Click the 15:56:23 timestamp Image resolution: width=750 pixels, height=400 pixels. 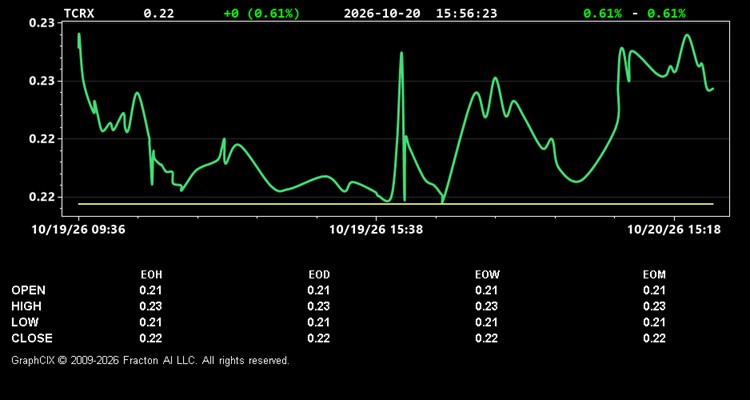click(466, 13)
